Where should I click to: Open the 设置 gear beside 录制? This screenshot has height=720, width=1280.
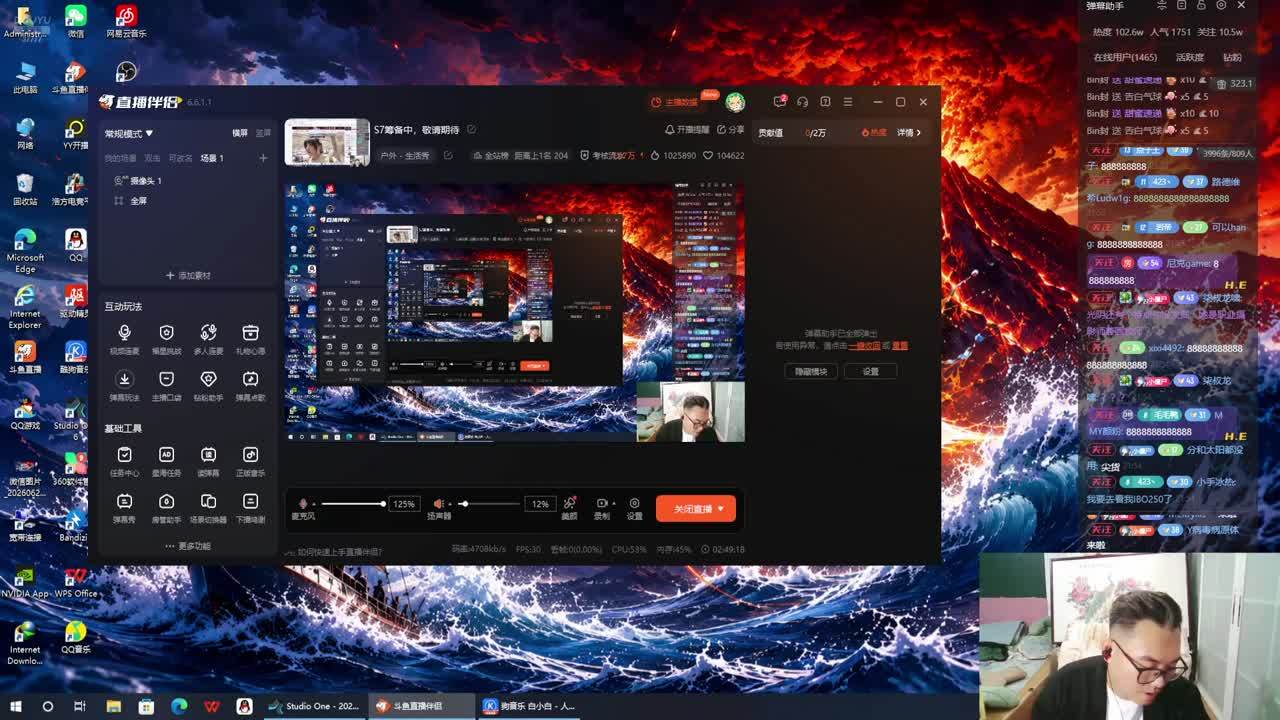pyautogui.click(x=634, y=508)
